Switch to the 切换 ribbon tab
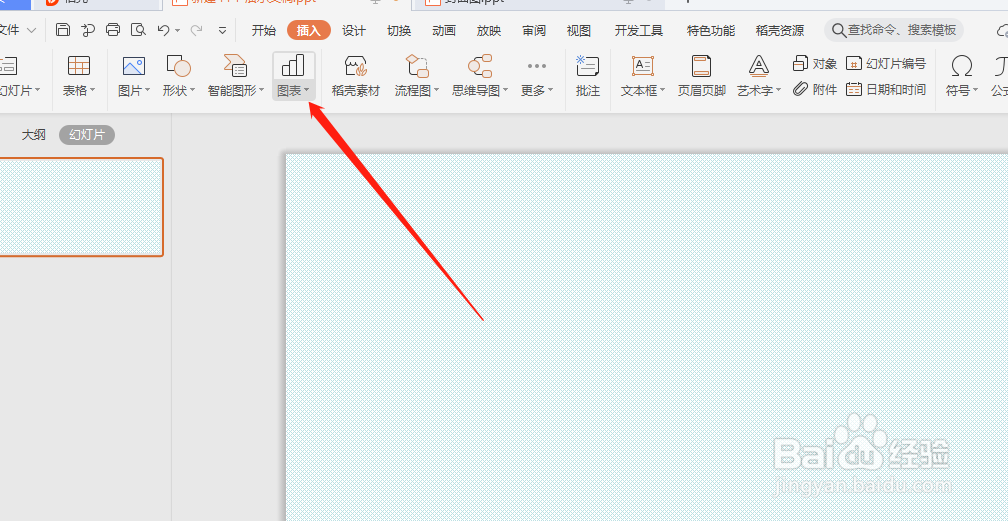Viewport: 1008px width, 521px height. pos(399,30)
